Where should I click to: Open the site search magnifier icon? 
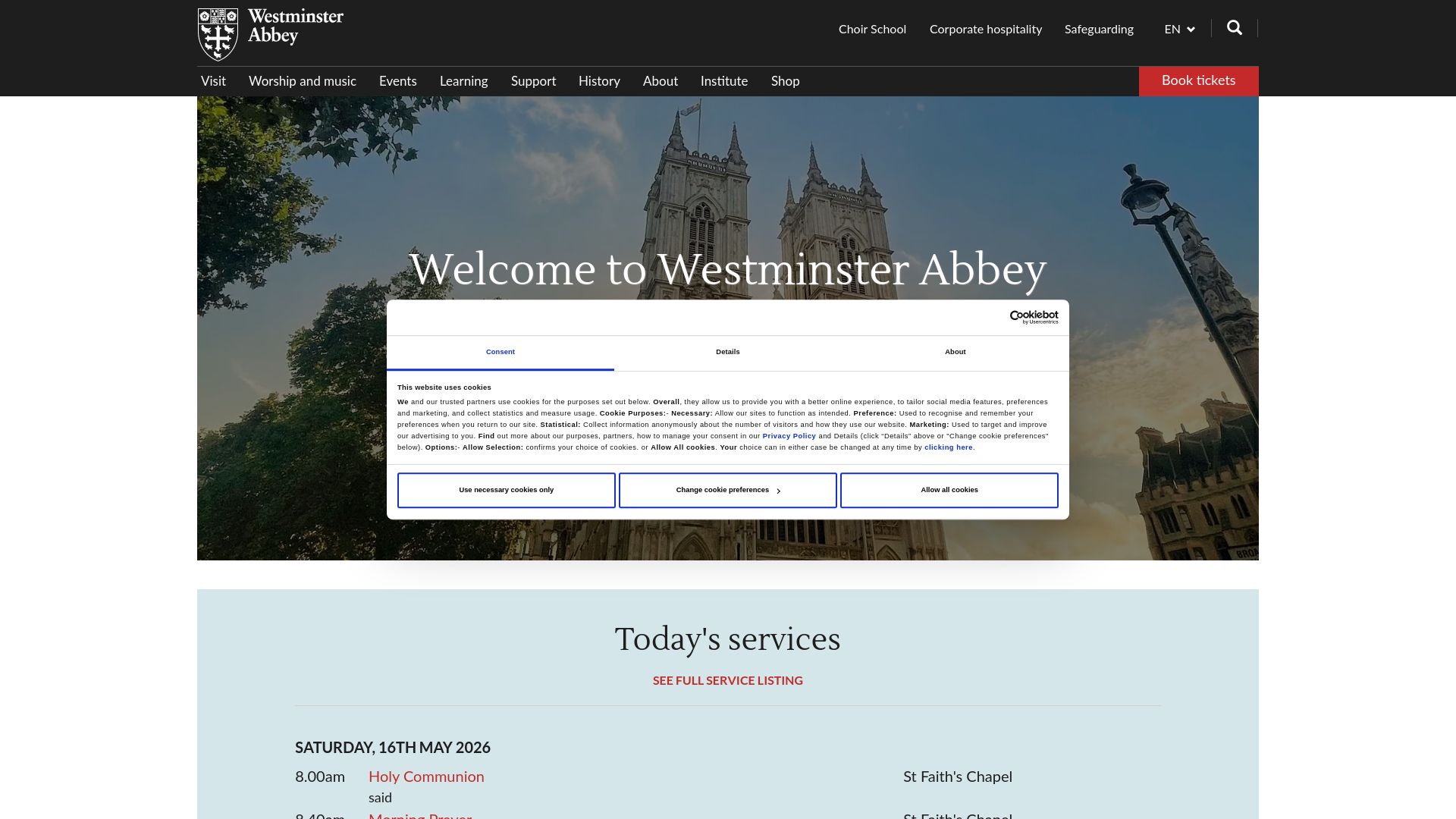[x=1235, y=28]
